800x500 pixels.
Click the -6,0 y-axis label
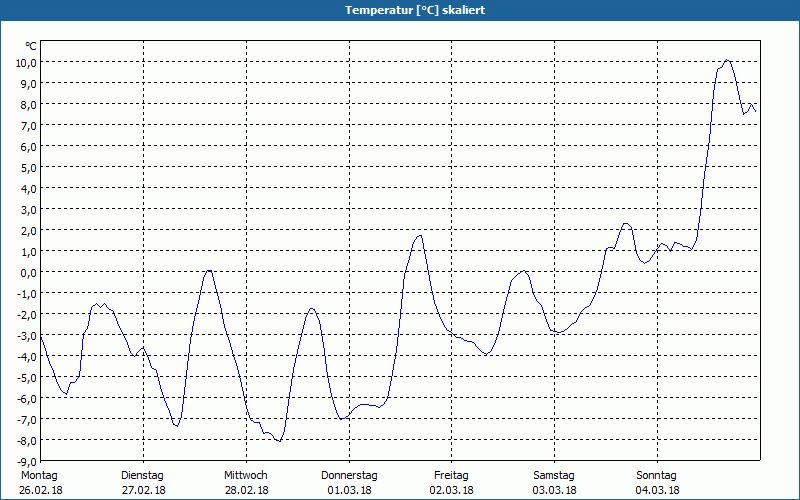27,398
